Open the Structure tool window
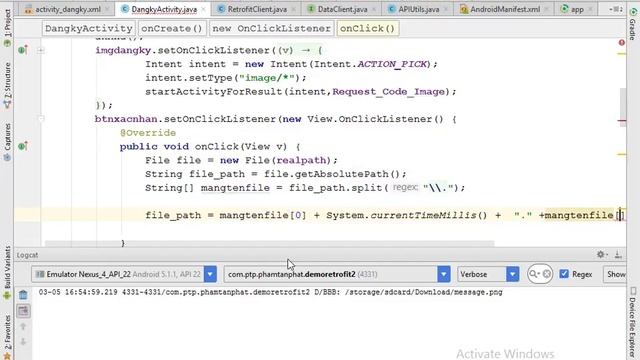Image resolution: width=640 pixels, height=360 pixels. coord(7,86)
